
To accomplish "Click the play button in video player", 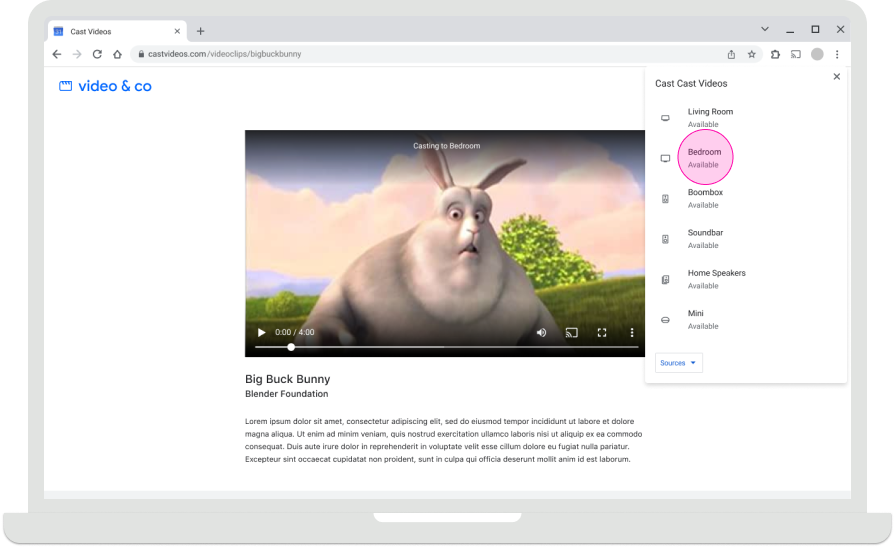I will click(261, 333).
